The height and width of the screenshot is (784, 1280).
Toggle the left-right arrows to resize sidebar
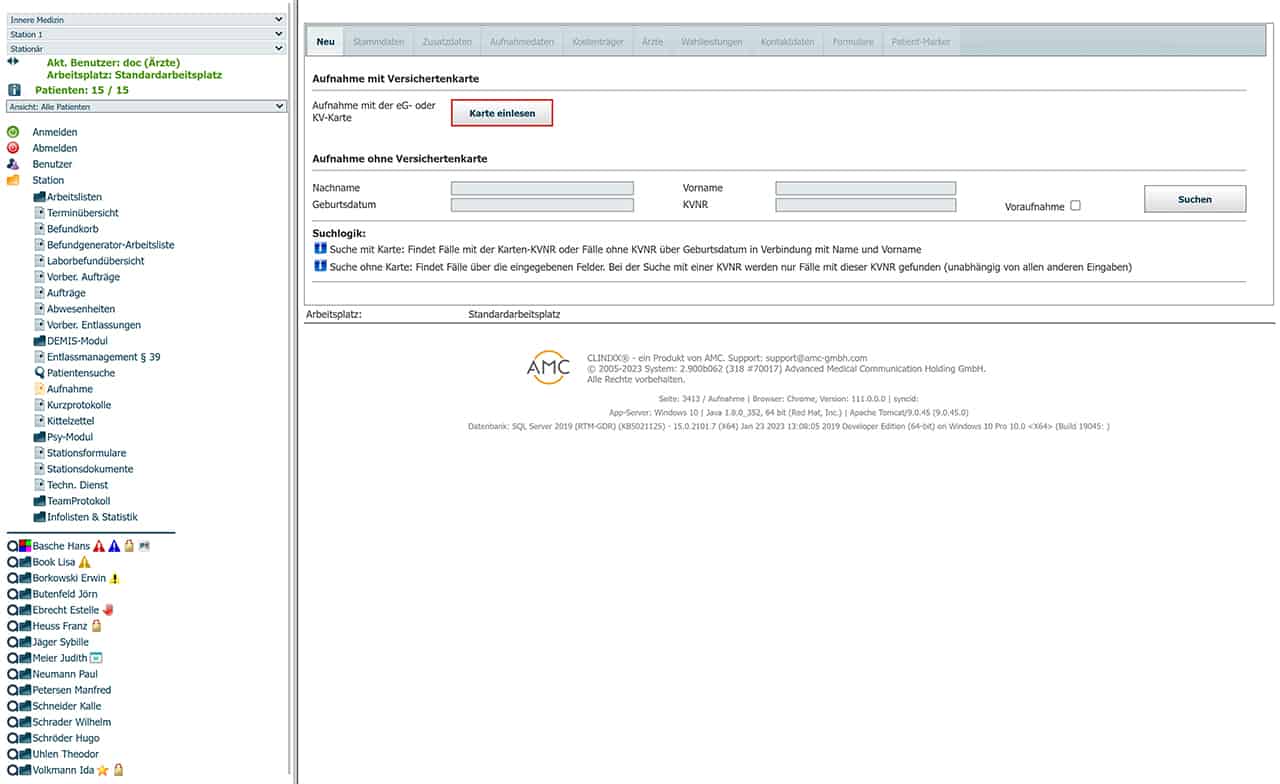click(x=13, y=61)
